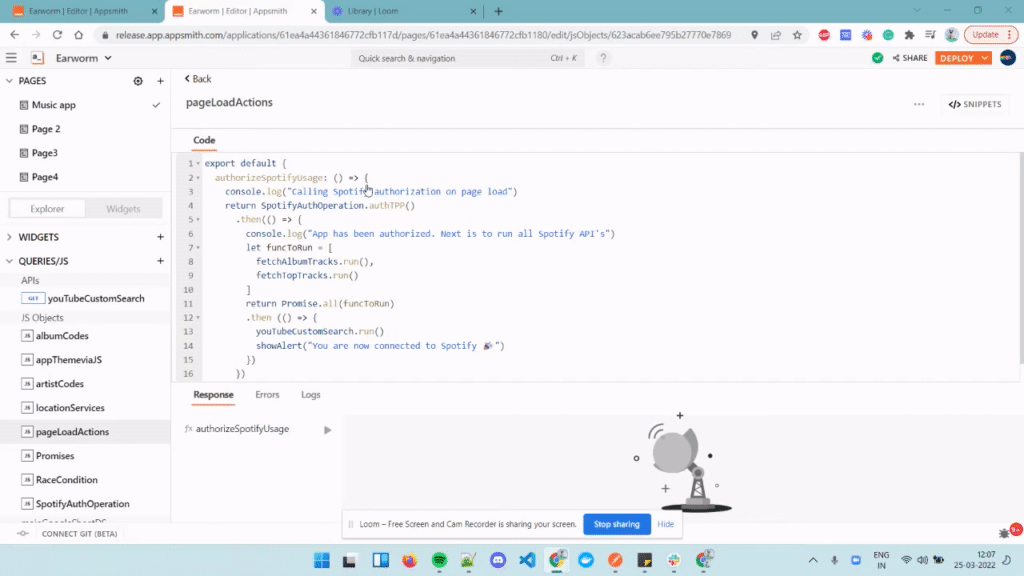Hide the Loom sharing notification
This screenshot has width=1024, height=576.
(x=665, y=524)
